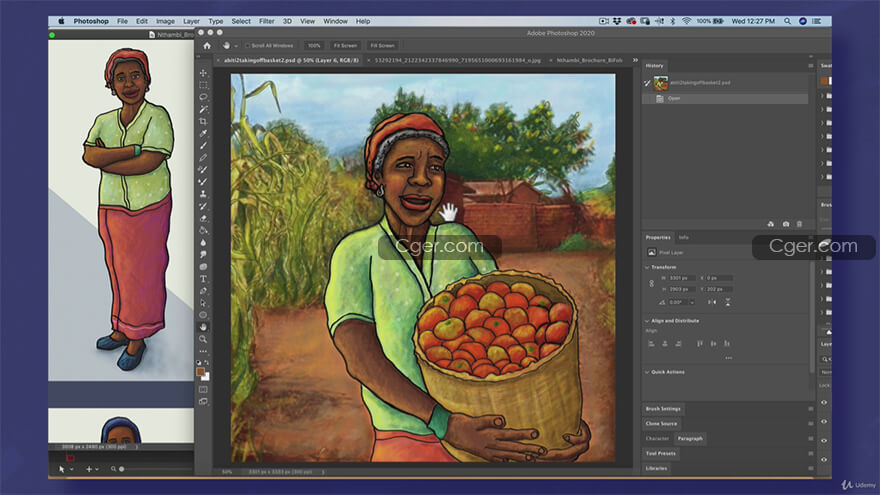Align top edges icon in Properties

(700, 343)
